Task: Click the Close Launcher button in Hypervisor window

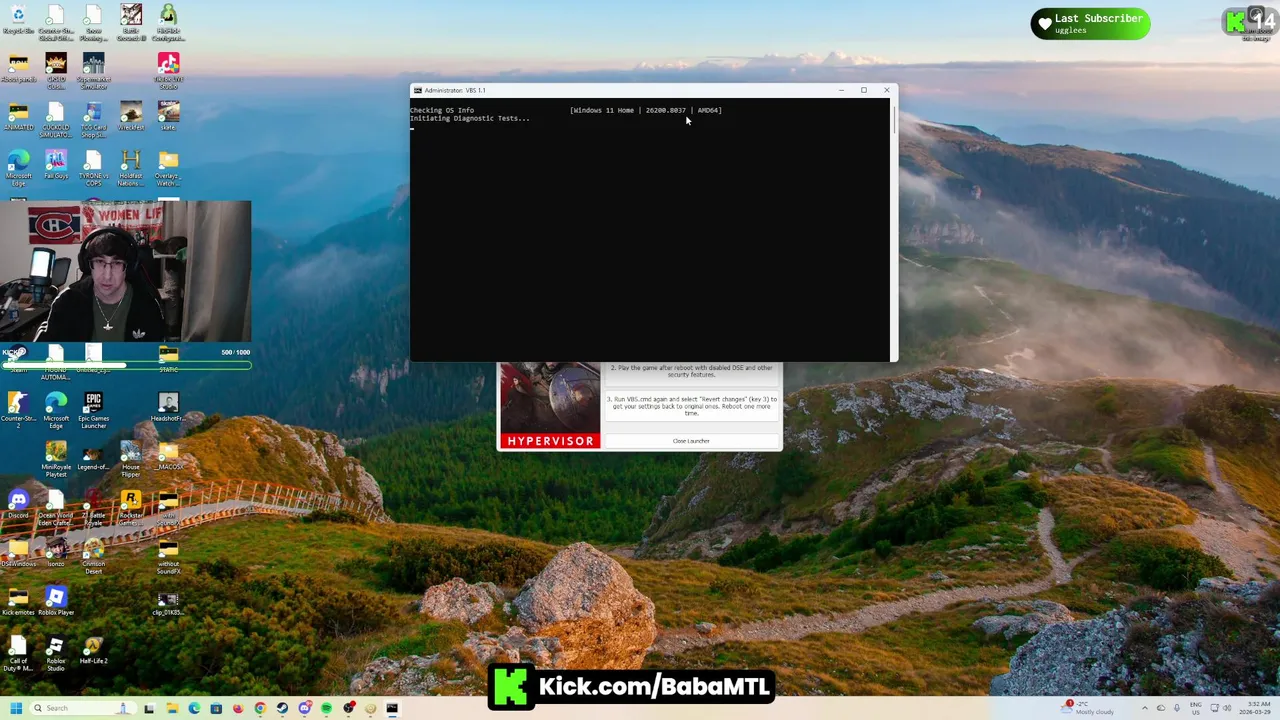Action: [x=691, y=441]
